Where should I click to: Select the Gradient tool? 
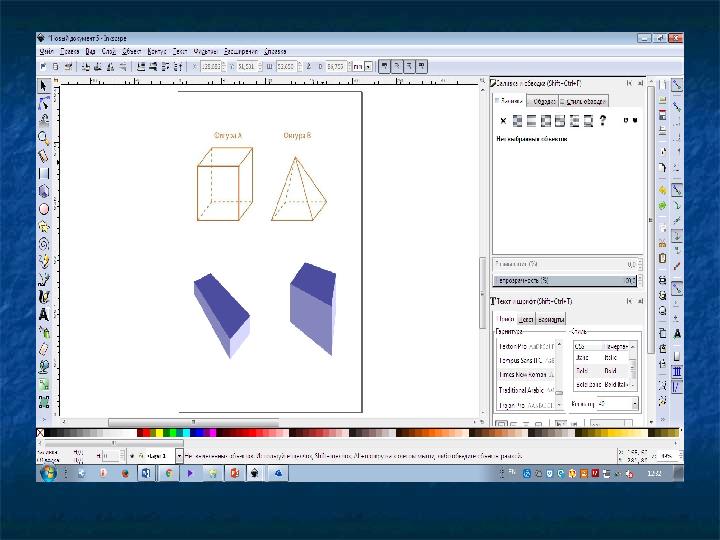click(44, 384)
